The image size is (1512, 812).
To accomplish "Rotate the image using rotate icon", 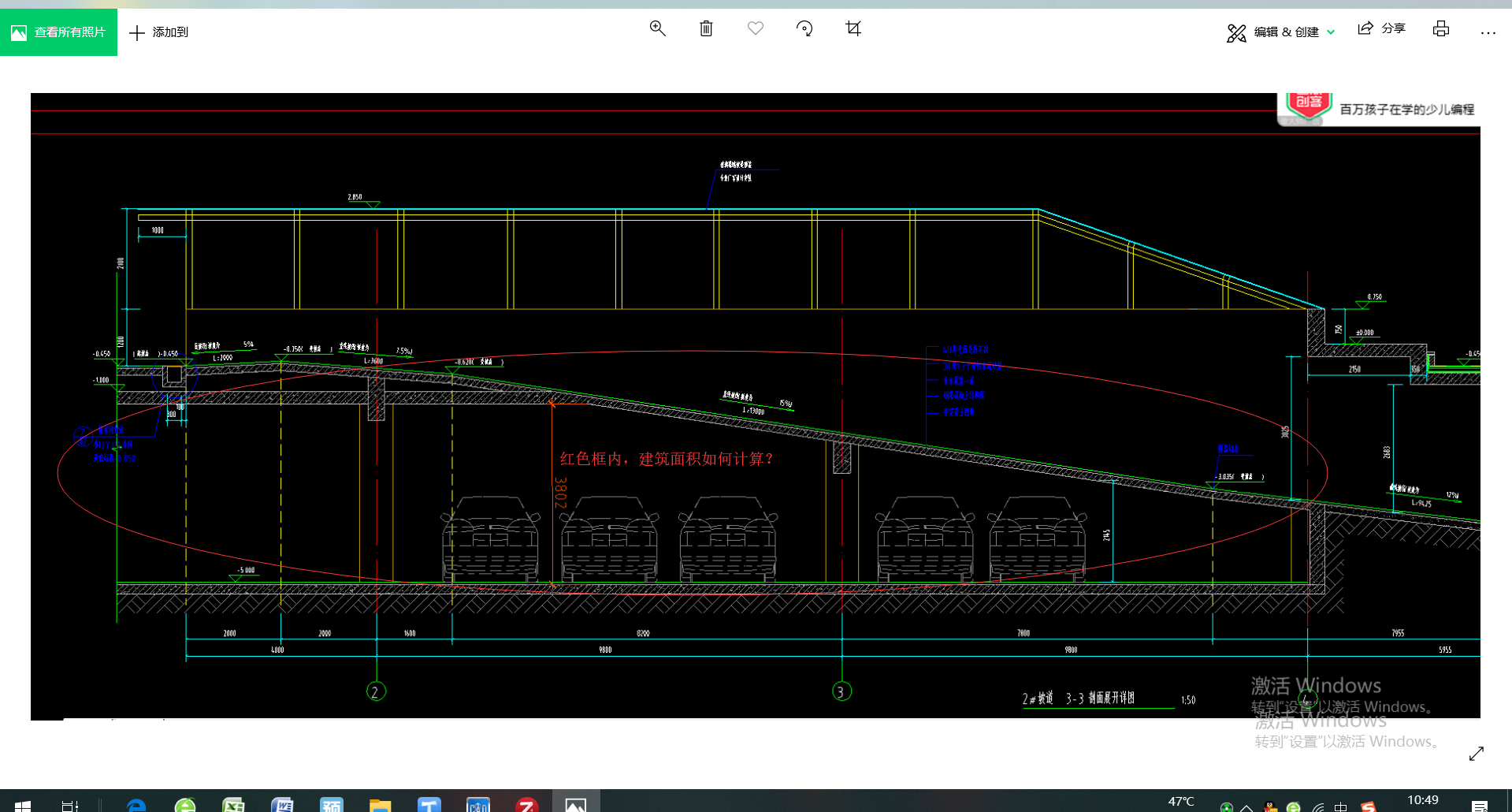I will [804, 29].
